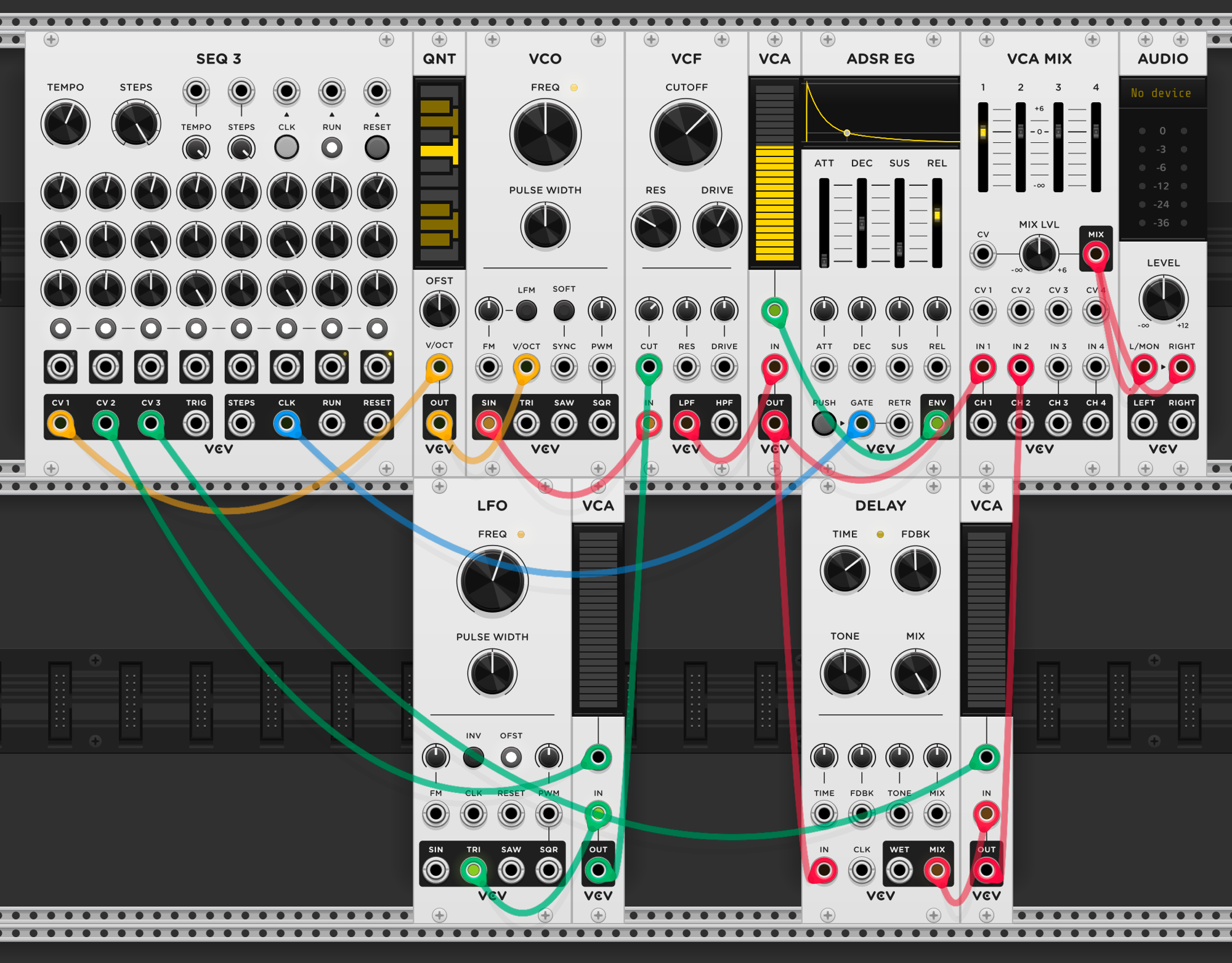
Task: Toggle the LFO INV switch
Action: pos(473,757)
